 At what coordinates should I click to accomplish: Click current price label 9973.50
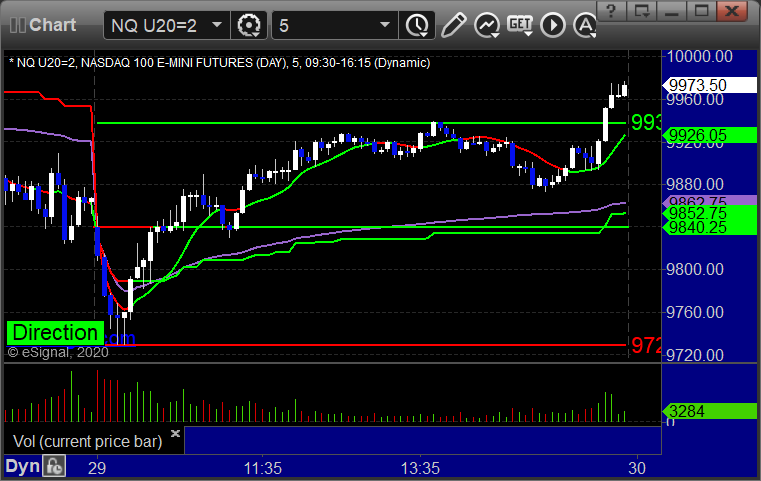(x=709, y=85)
